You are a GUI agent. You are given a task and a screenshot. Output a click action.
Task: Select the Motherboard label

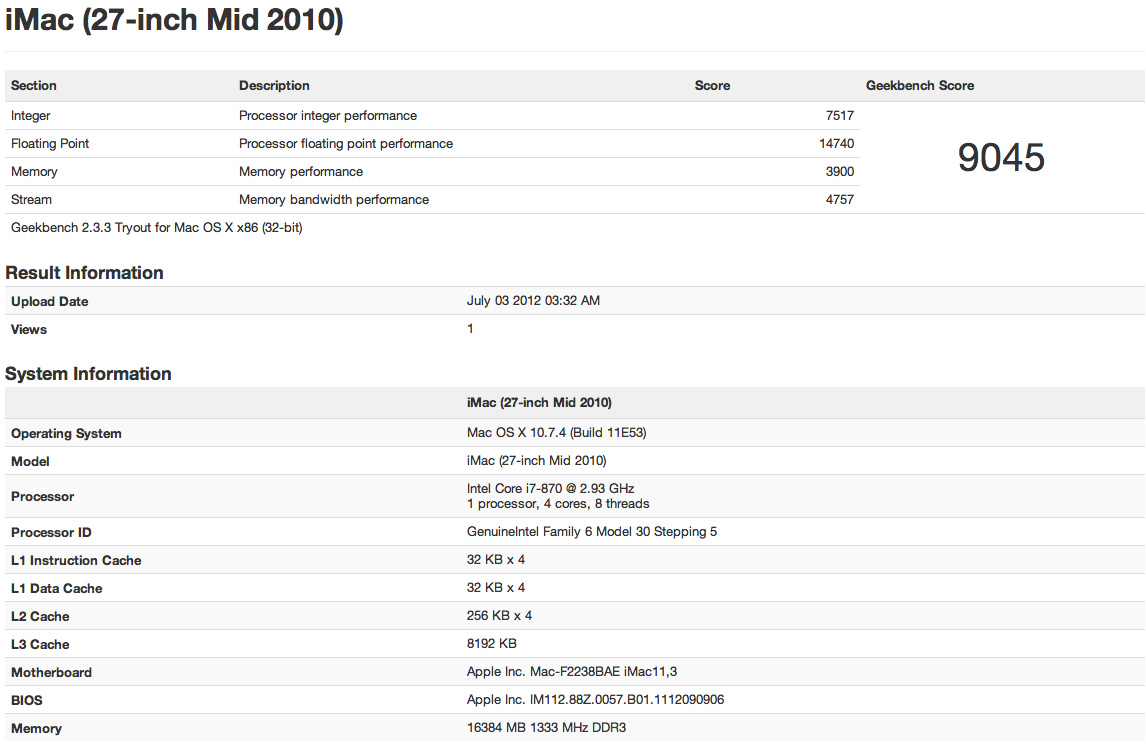click(x=51, y=672)
